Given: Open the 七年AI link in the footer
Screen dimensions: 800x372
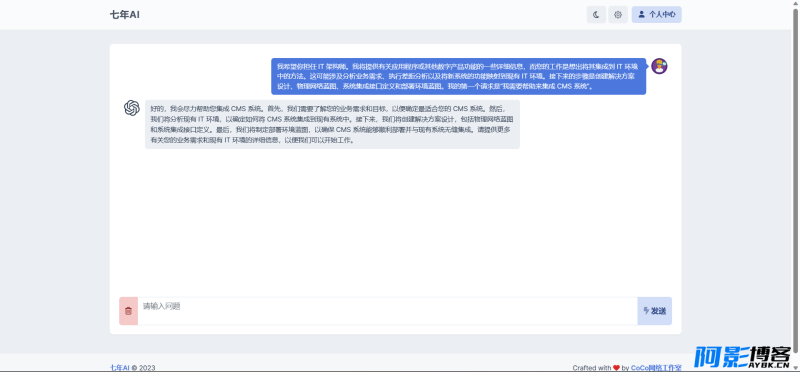Looking at the screenshot, I should click(x=119, y=367).
